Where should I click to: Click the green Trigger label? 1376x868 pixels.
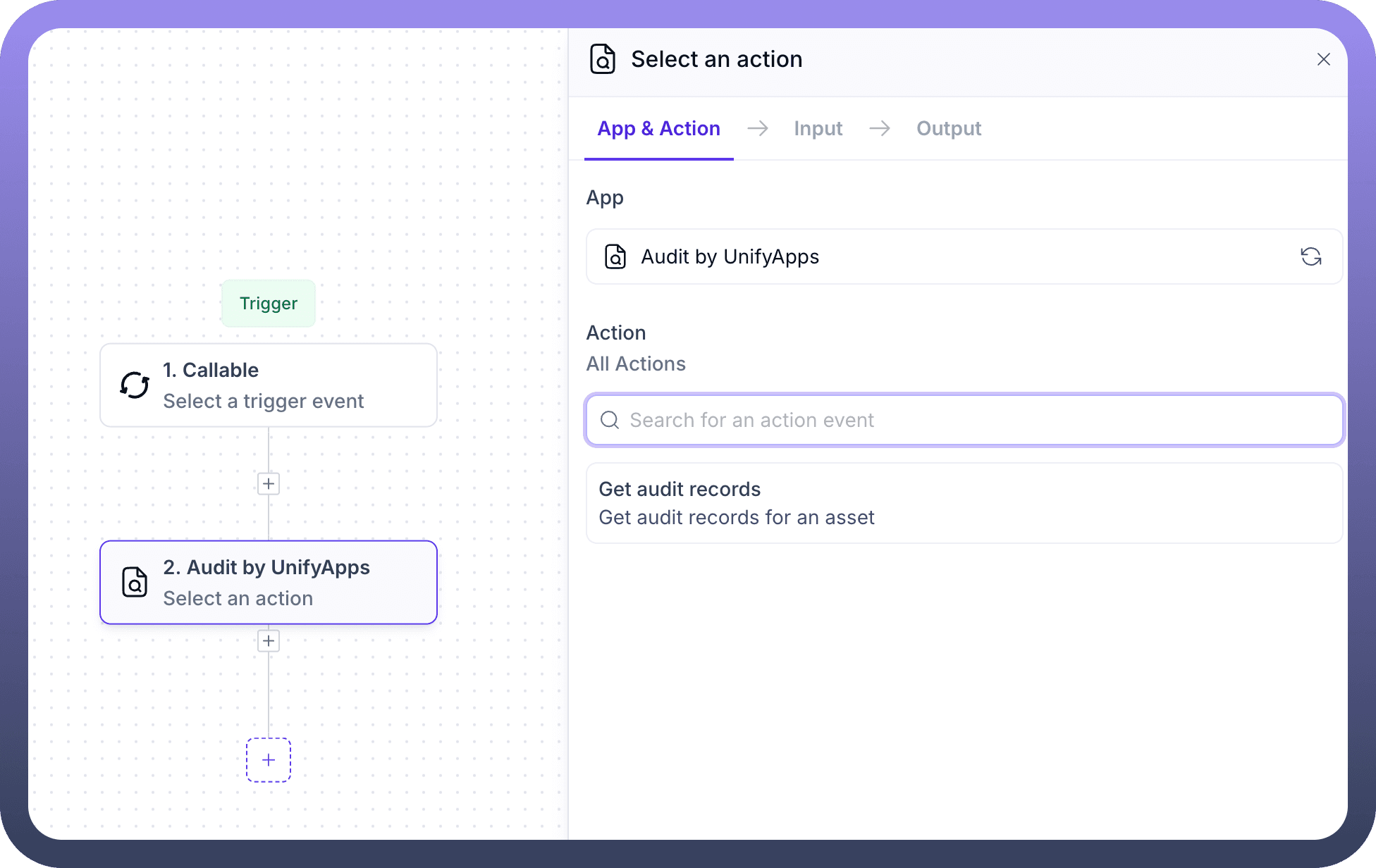(x=269, y=304)
